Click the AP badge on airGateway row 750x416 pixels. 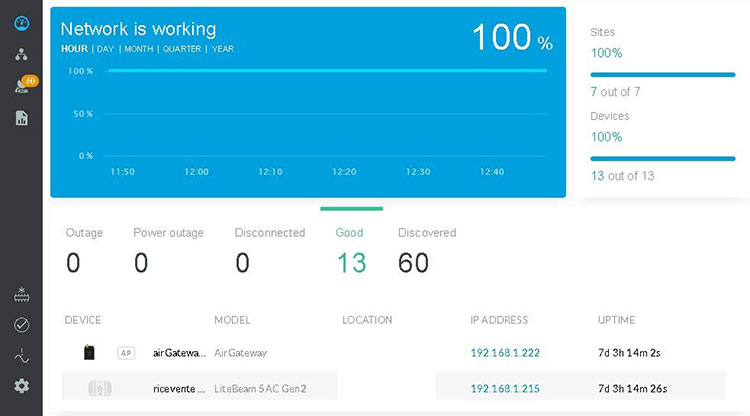point(126,353)
